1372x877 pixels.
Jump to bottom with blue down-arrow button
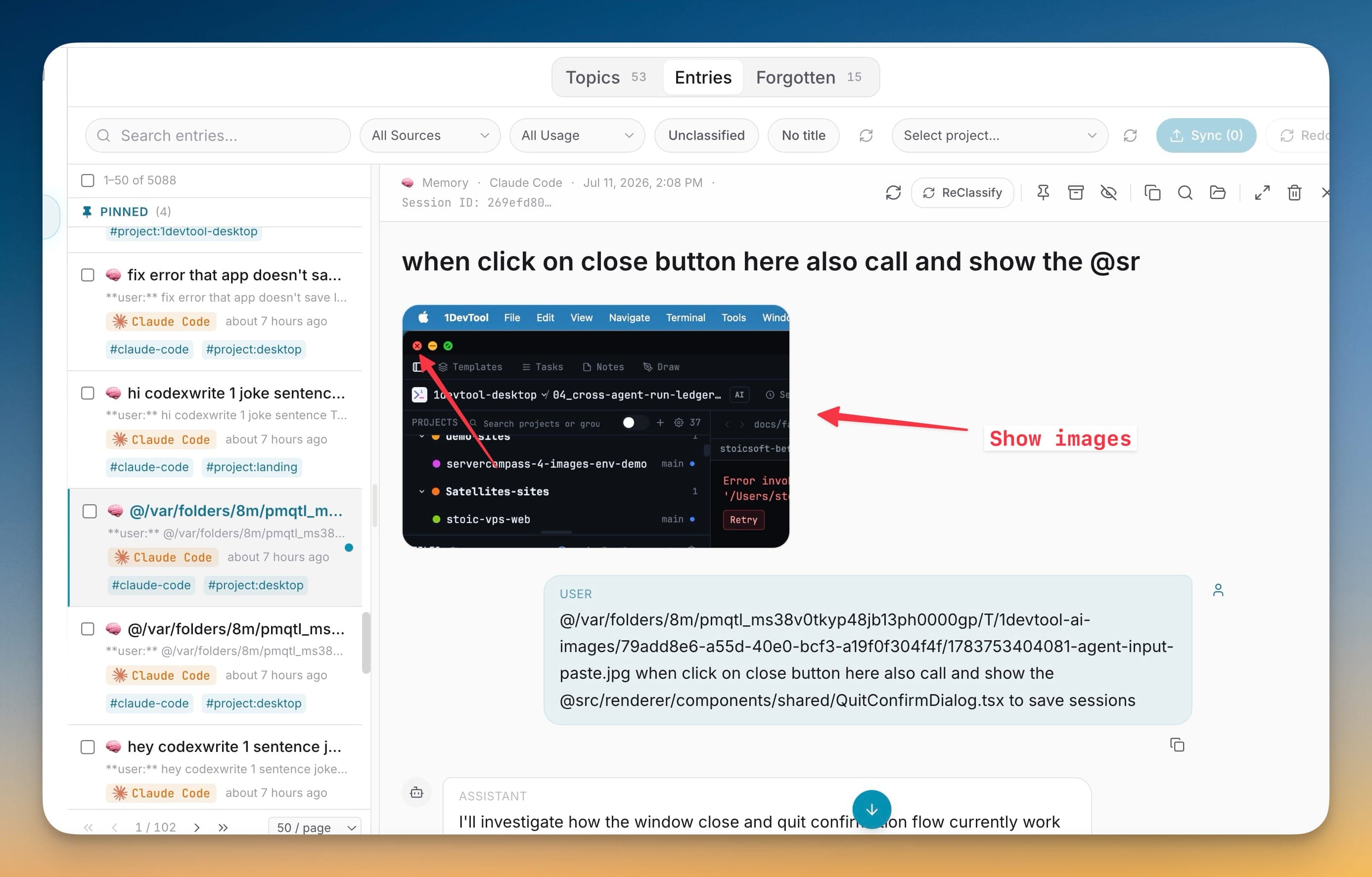(x=872, y=809)
